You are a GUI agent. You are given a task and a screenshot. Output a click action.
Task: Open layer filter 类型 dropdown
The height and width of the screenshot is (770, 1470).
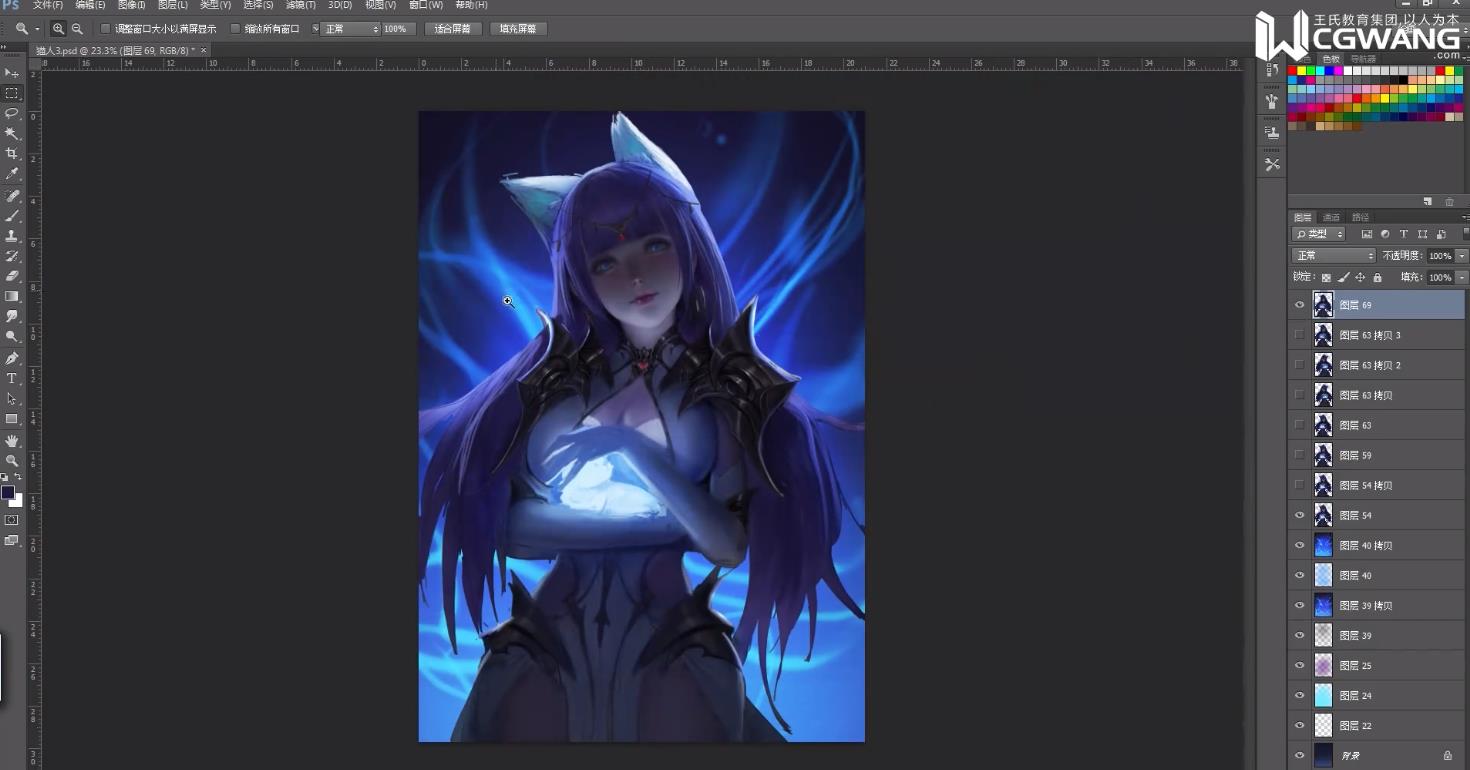(1319, 234)
